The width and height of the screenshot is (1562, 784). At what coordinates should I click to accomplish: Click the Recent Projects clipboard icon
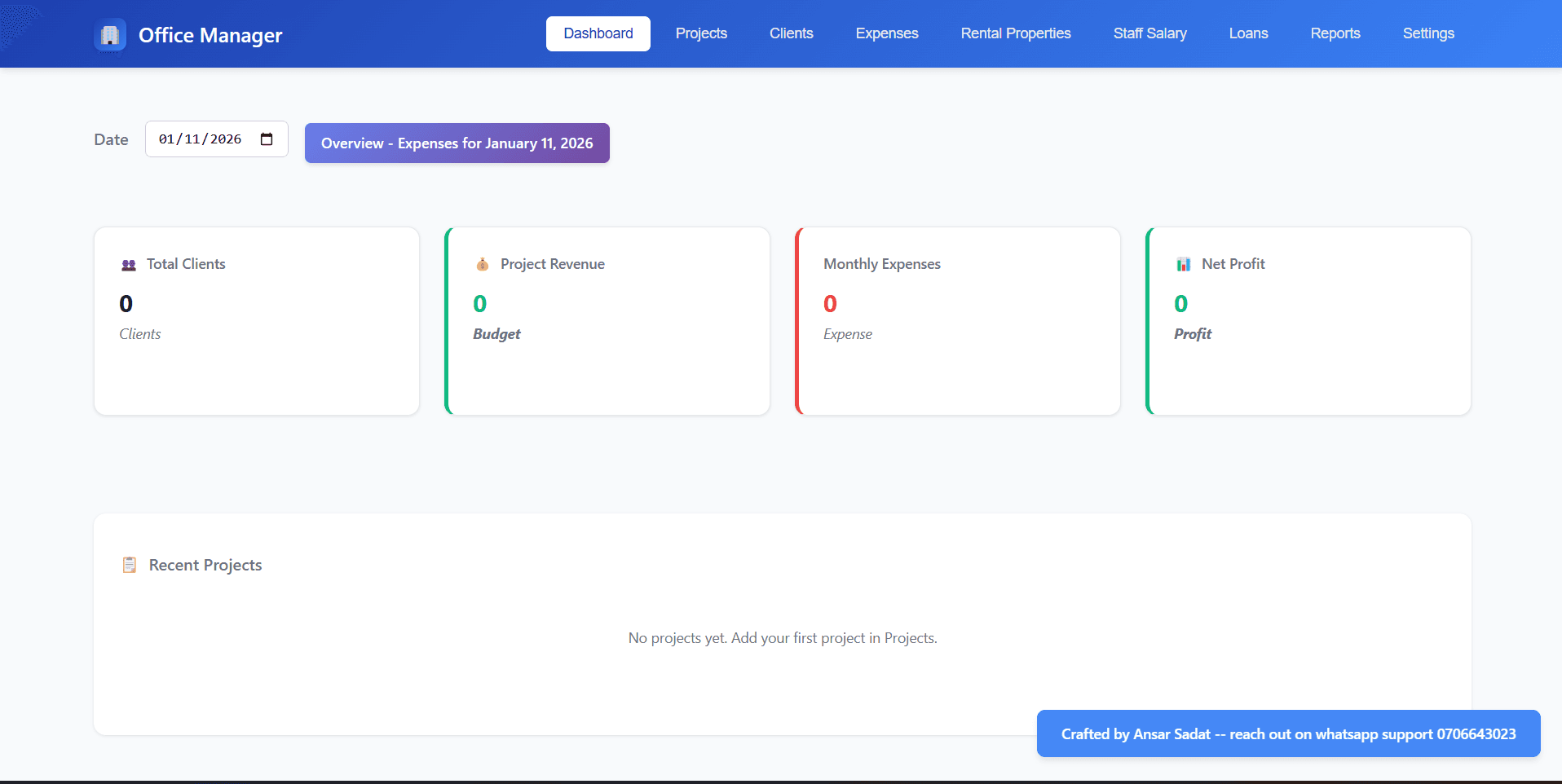pyautogui.click(x=130, y=565)
